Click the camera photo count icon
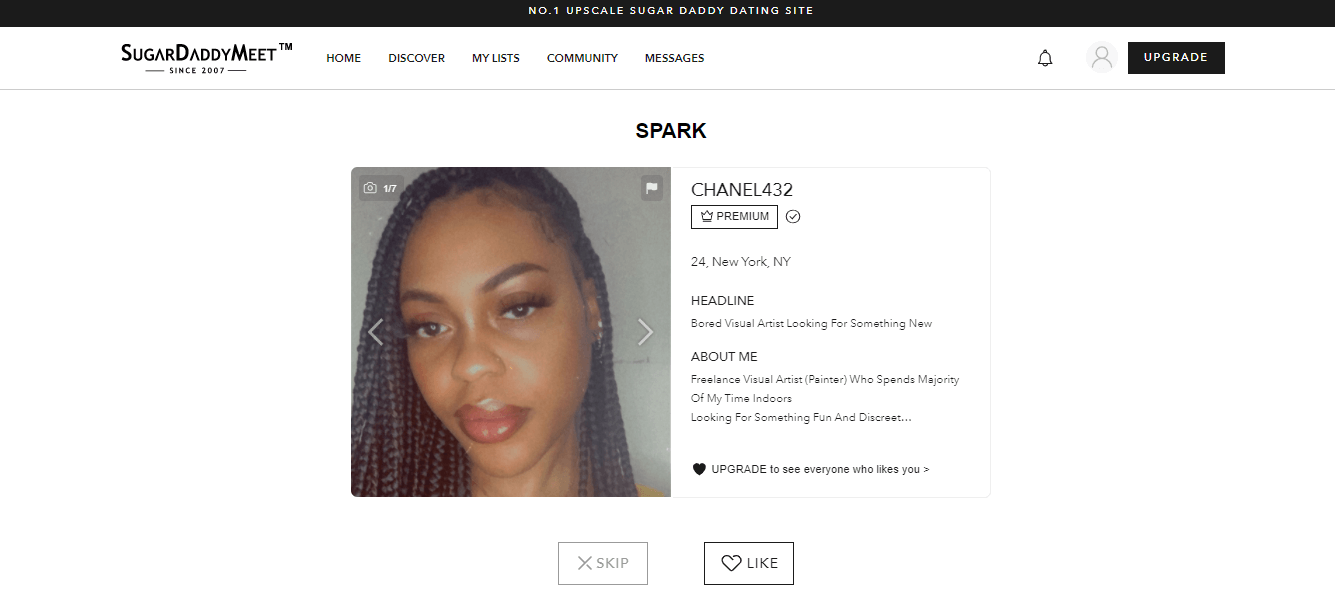This screenshot has width=1335, height=611. click(x=381, y=188)
